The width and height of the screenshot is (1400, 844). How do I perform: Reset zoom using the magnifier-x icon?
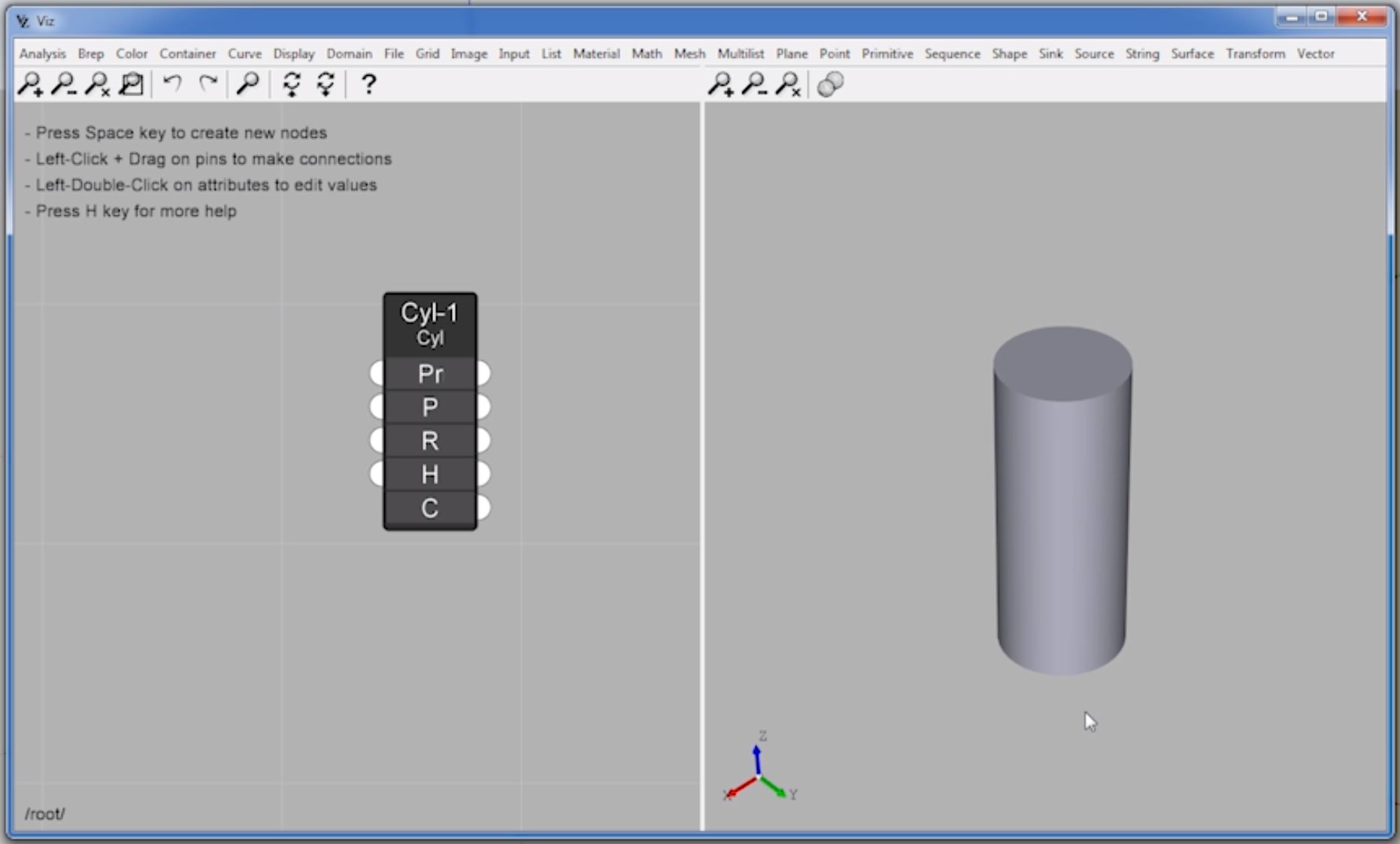98,84
